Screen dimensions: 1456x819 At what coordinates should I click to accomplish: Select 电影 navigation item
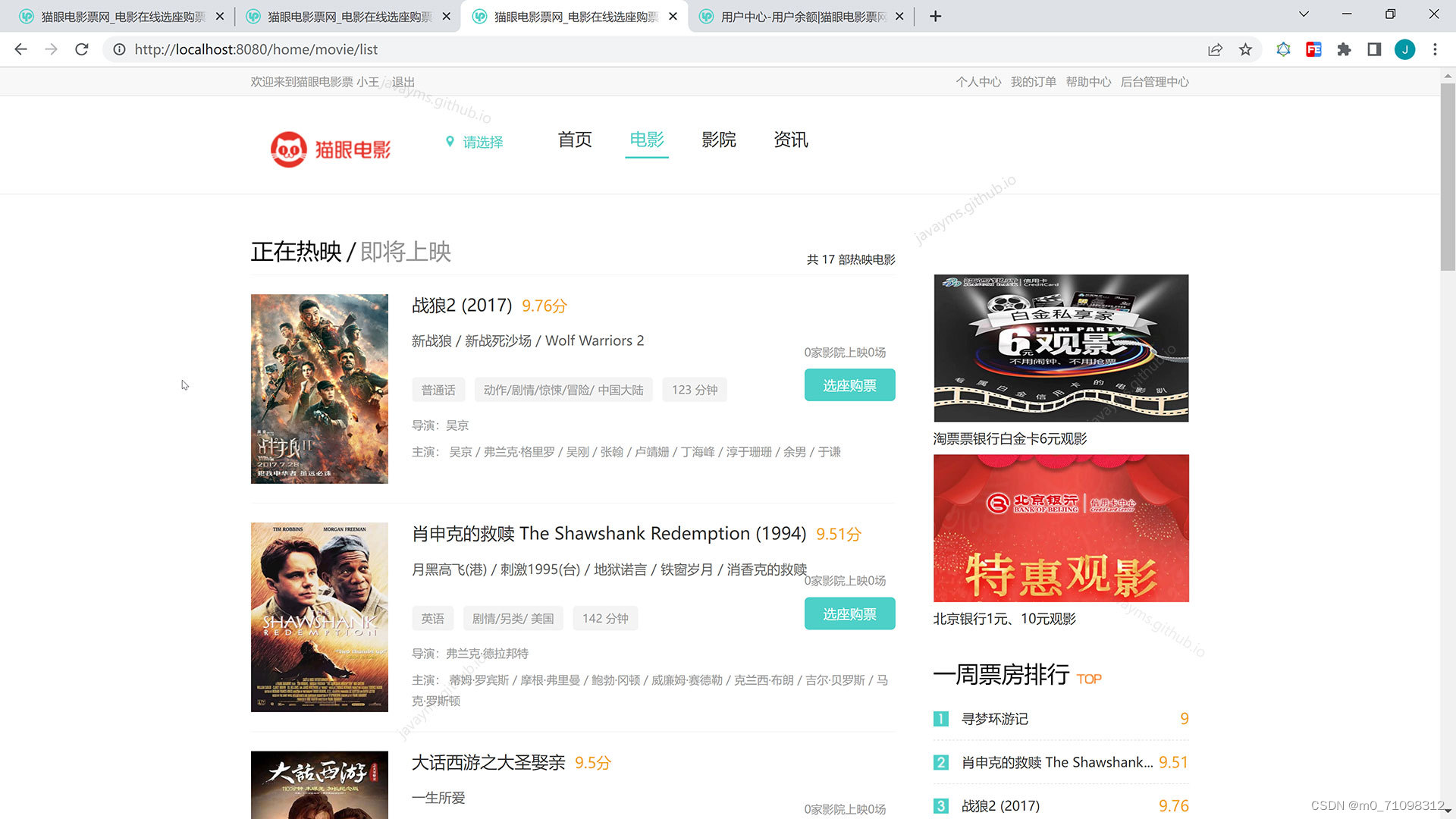647,140
